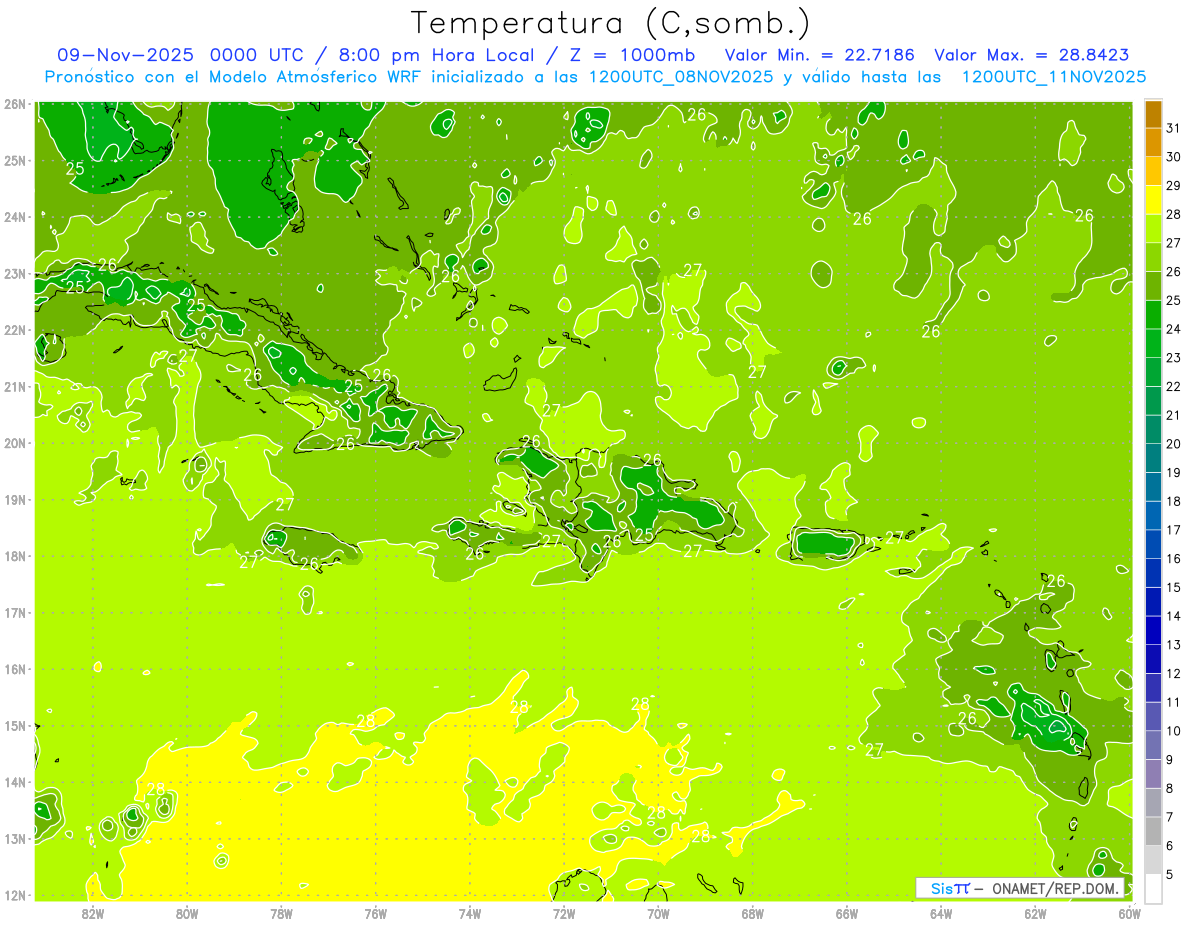Click the '82W' longitude axis label
The image size is (1200, 927).
point(93,913)
